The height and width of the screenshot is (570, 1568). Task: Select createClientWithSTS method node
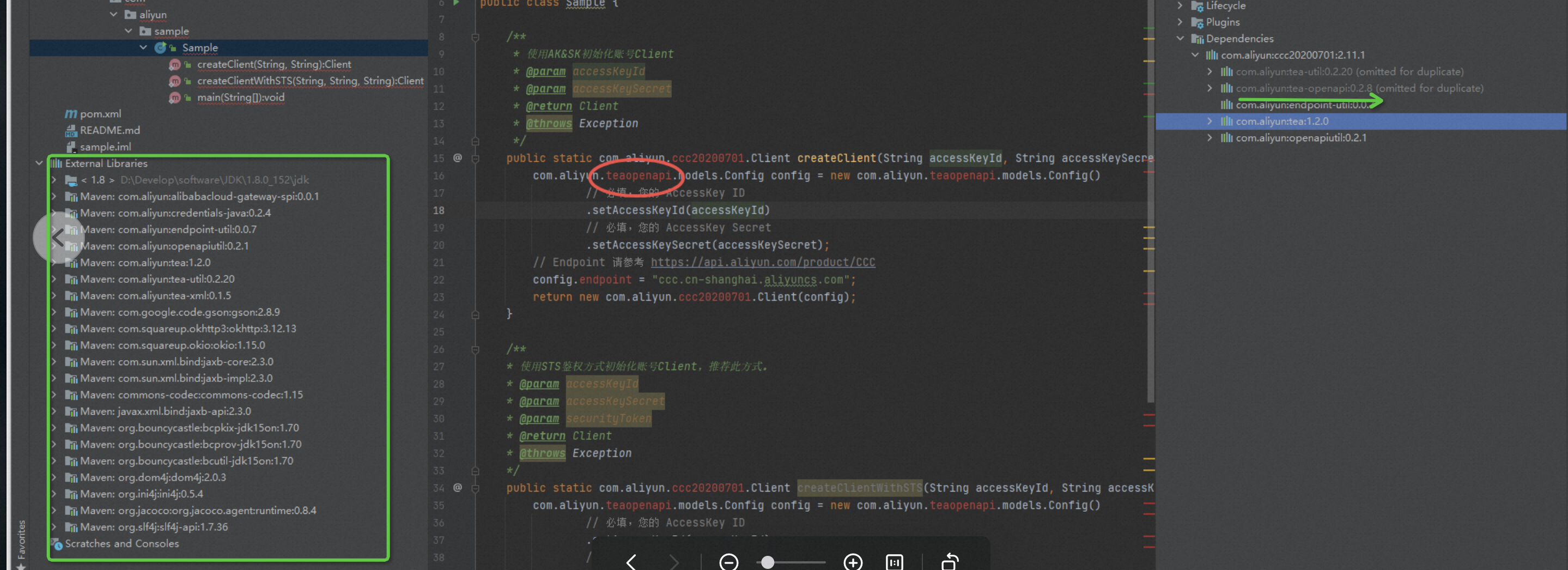[311, 81]
